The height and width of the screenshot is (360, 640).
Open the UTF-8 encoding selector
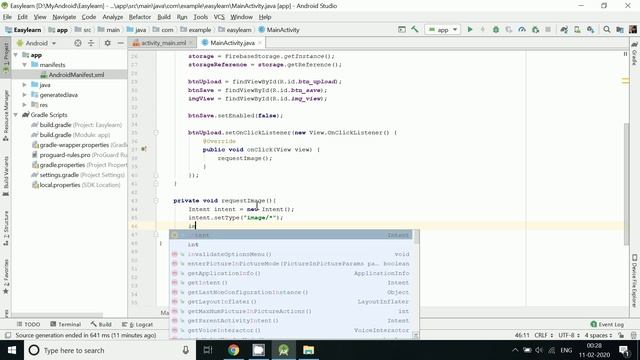point(569,335)
